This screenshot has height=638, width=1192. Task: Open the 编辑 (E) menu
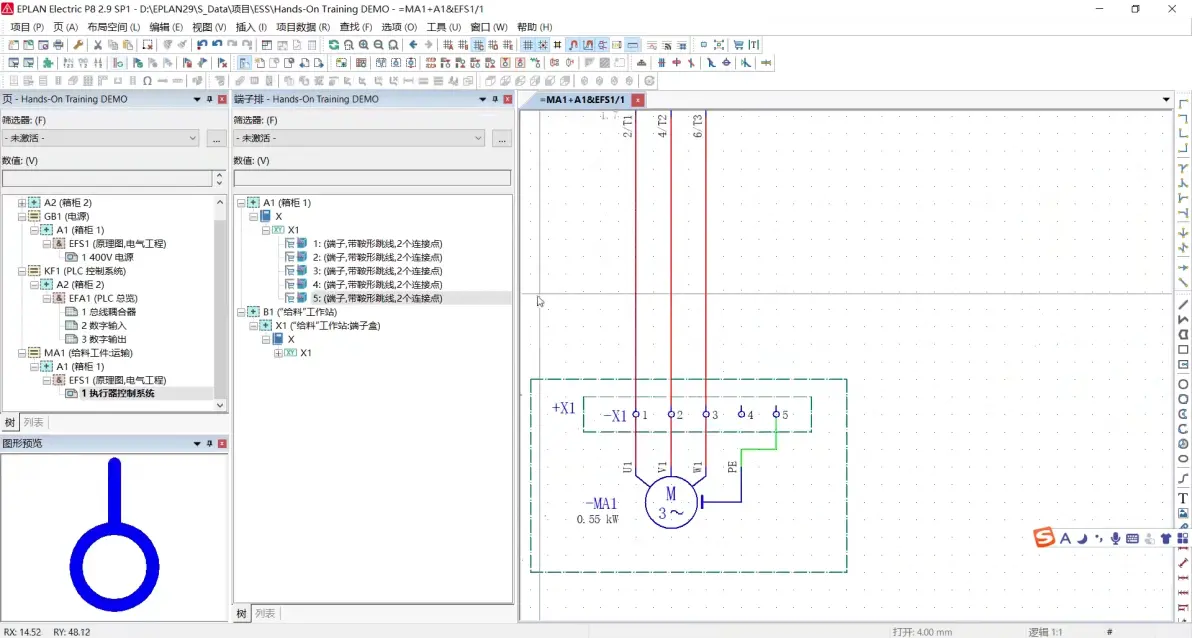166,27
